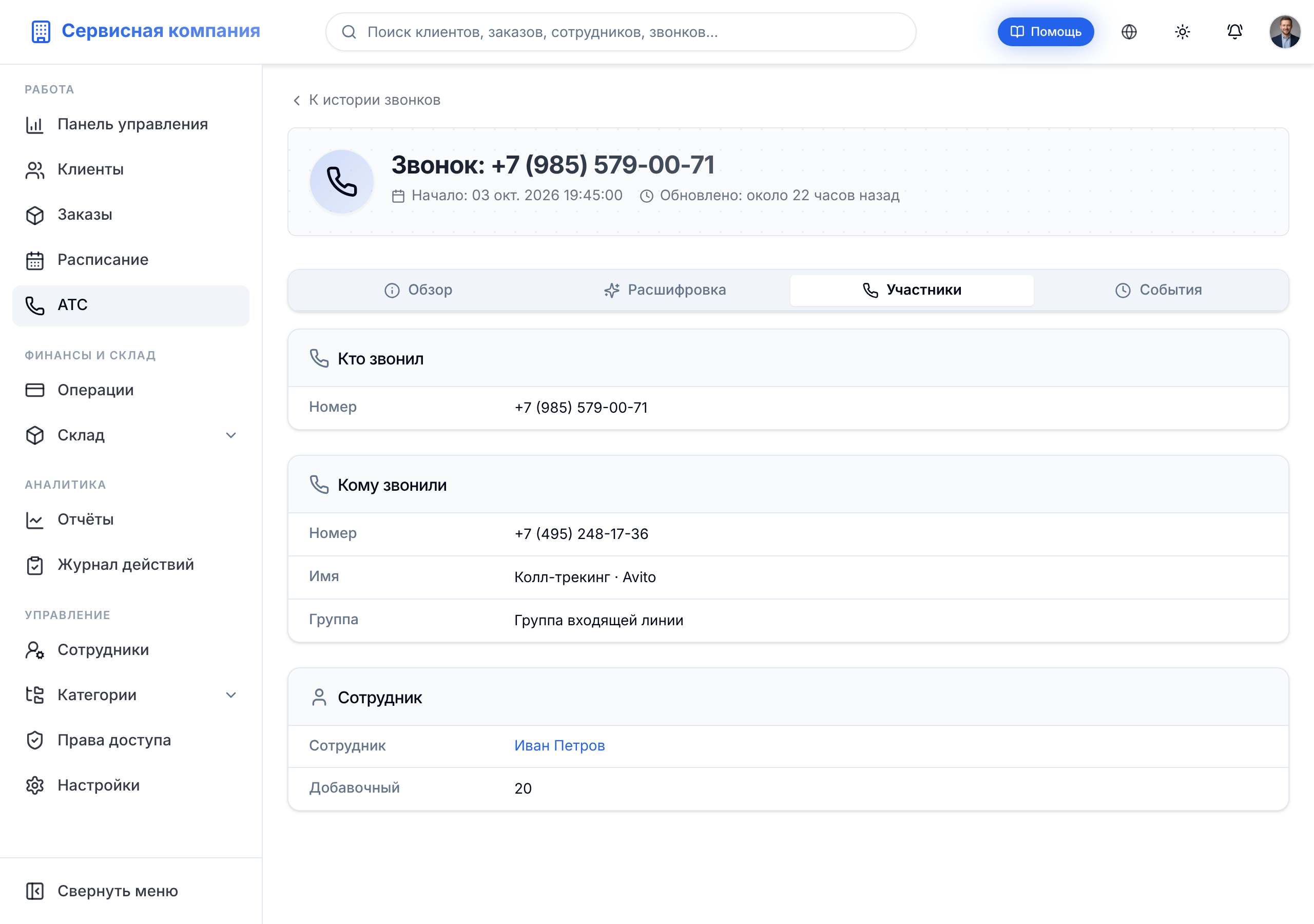Image resolution: width=1314 pixels, height=924 pixels.
Task: Expand the Категории submenu chevron
Action: (231, 695)
